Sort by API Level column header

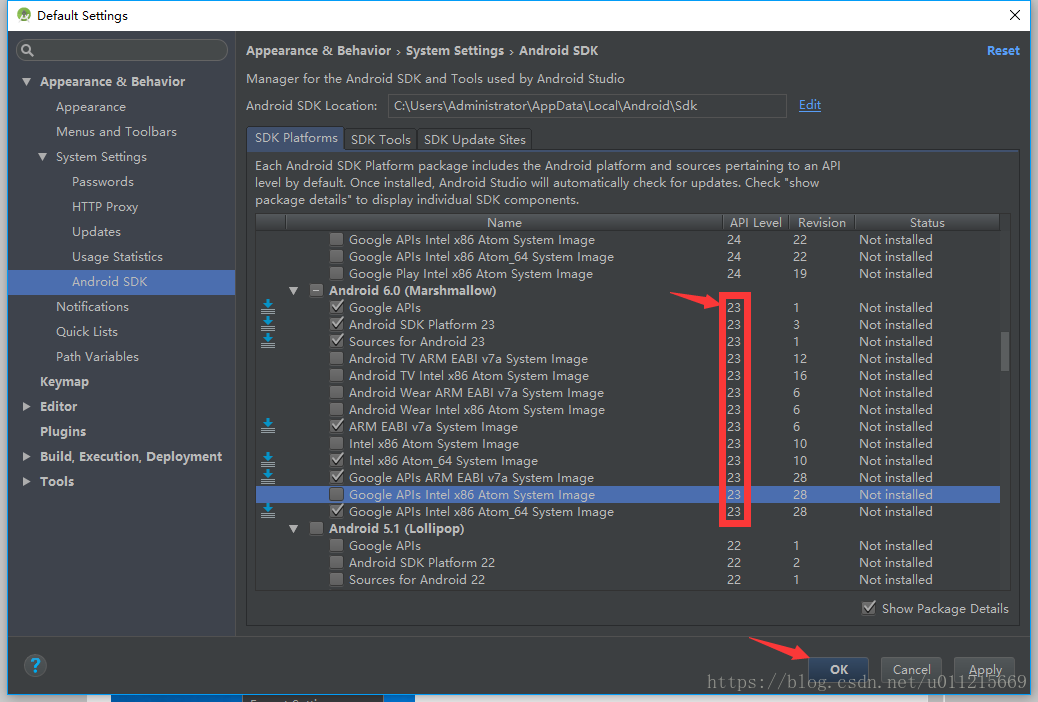[x=755, y=223]
